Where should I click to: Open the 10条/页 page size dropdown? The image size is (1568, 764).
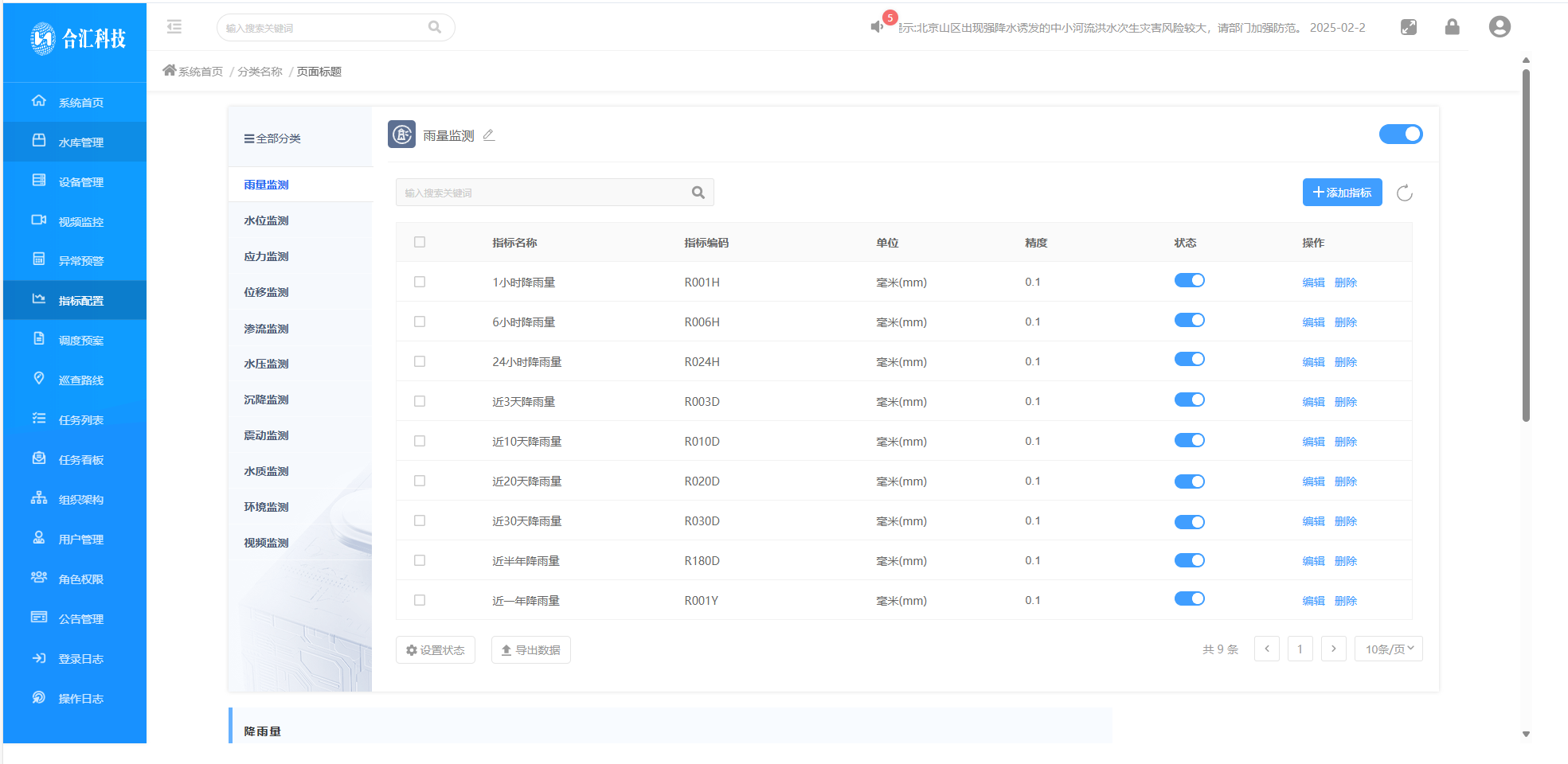click(1388, 649)
